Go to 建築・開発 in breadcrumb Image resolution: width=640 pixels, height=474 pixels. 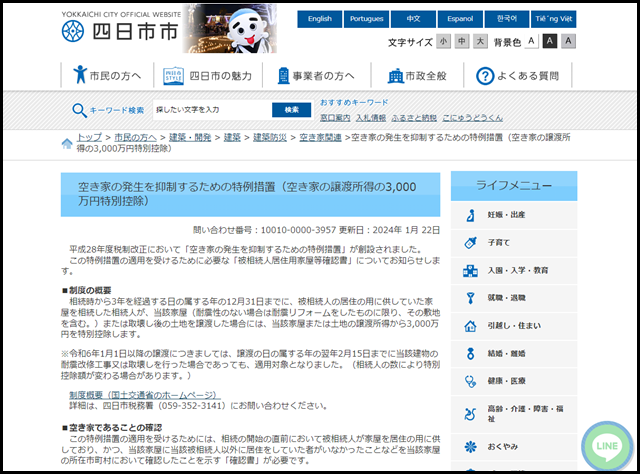click(190, 137)
